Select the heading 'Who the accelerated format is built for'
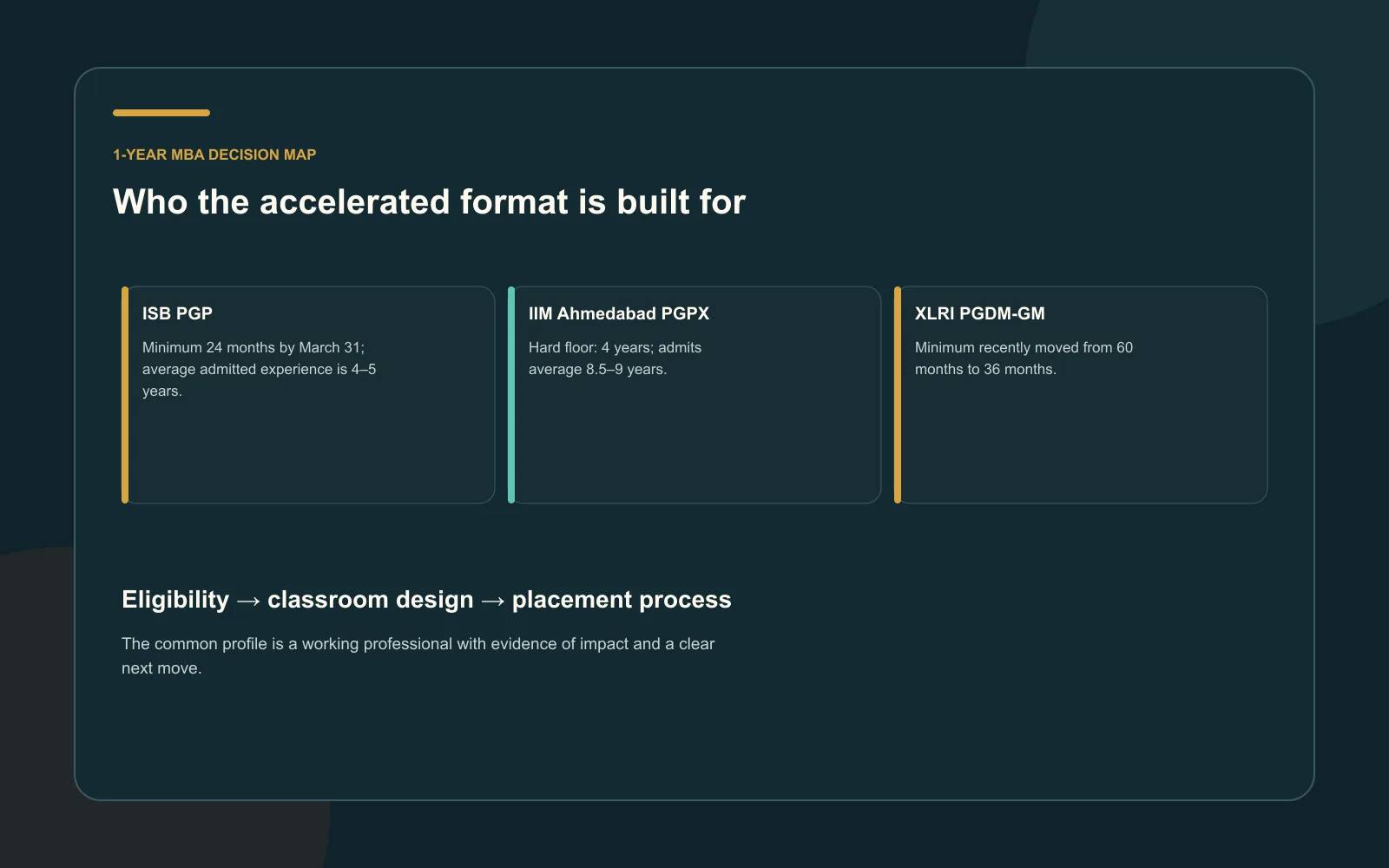Image resolution: width=1389 pixels, height=868 pixels. coord(429,202)
